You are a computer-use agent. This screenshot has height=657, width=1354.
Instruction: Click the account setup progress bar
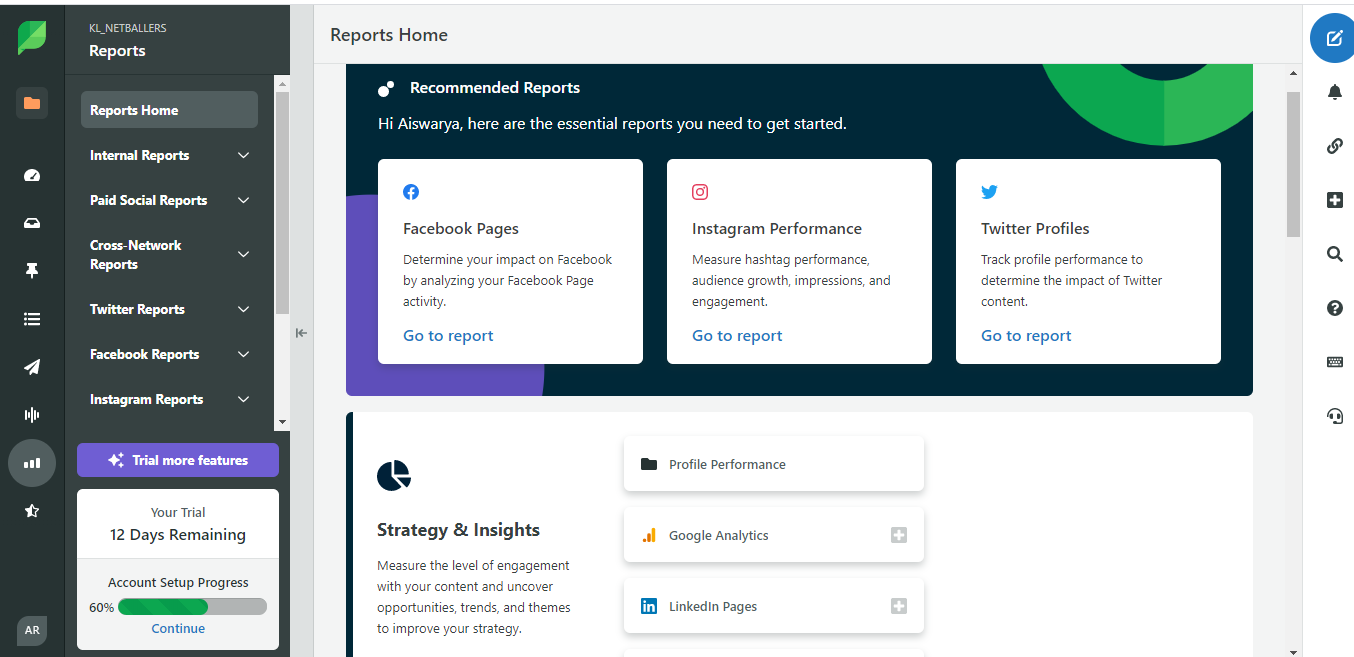tap(192, 607)
